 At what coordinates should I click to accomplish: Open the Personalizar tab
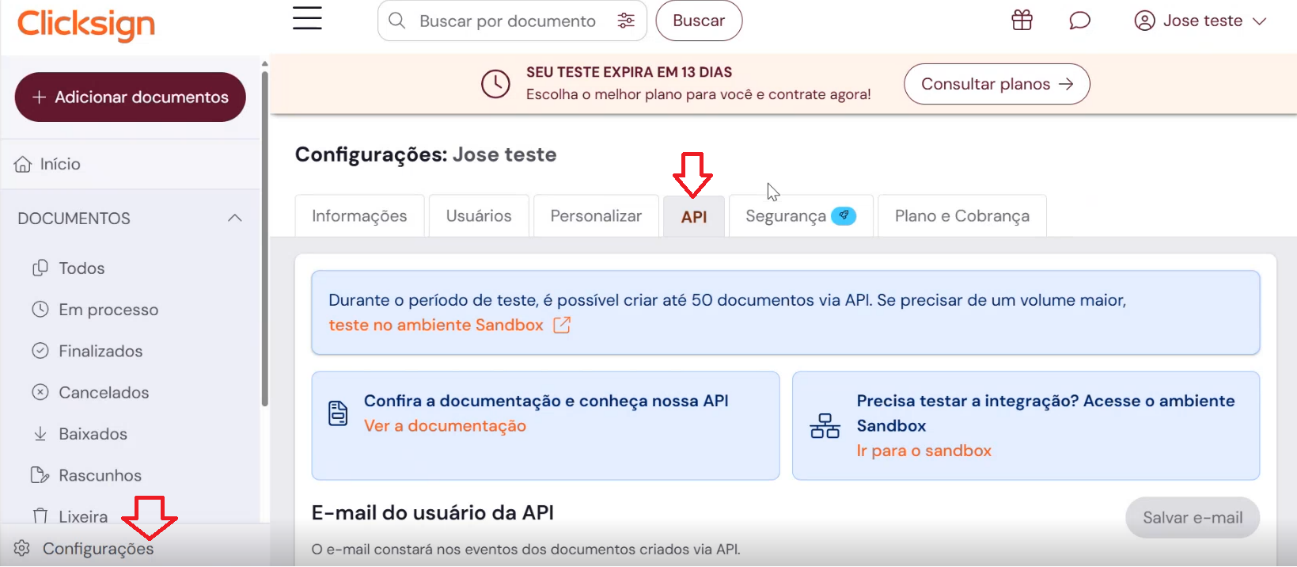[x=596, y=216]
